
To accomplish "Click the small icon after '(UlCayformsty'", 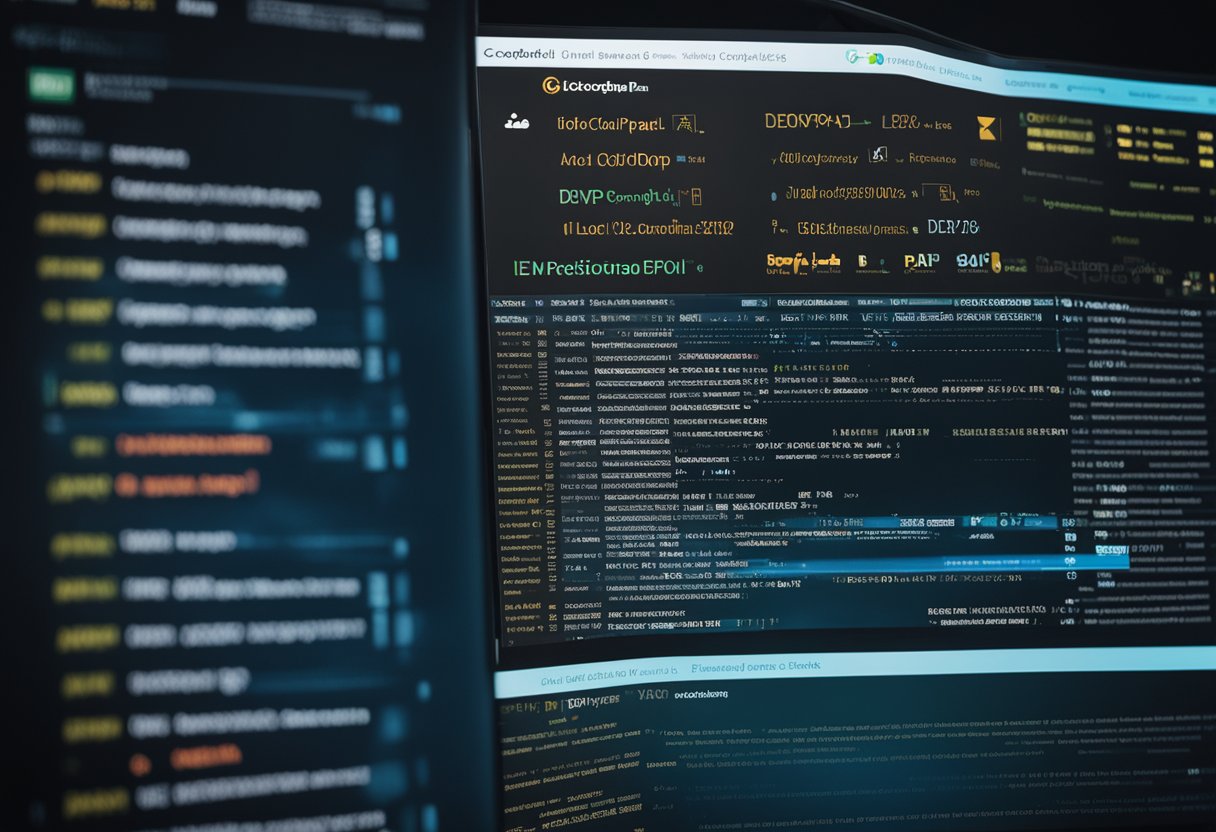I will coord(878,155).
